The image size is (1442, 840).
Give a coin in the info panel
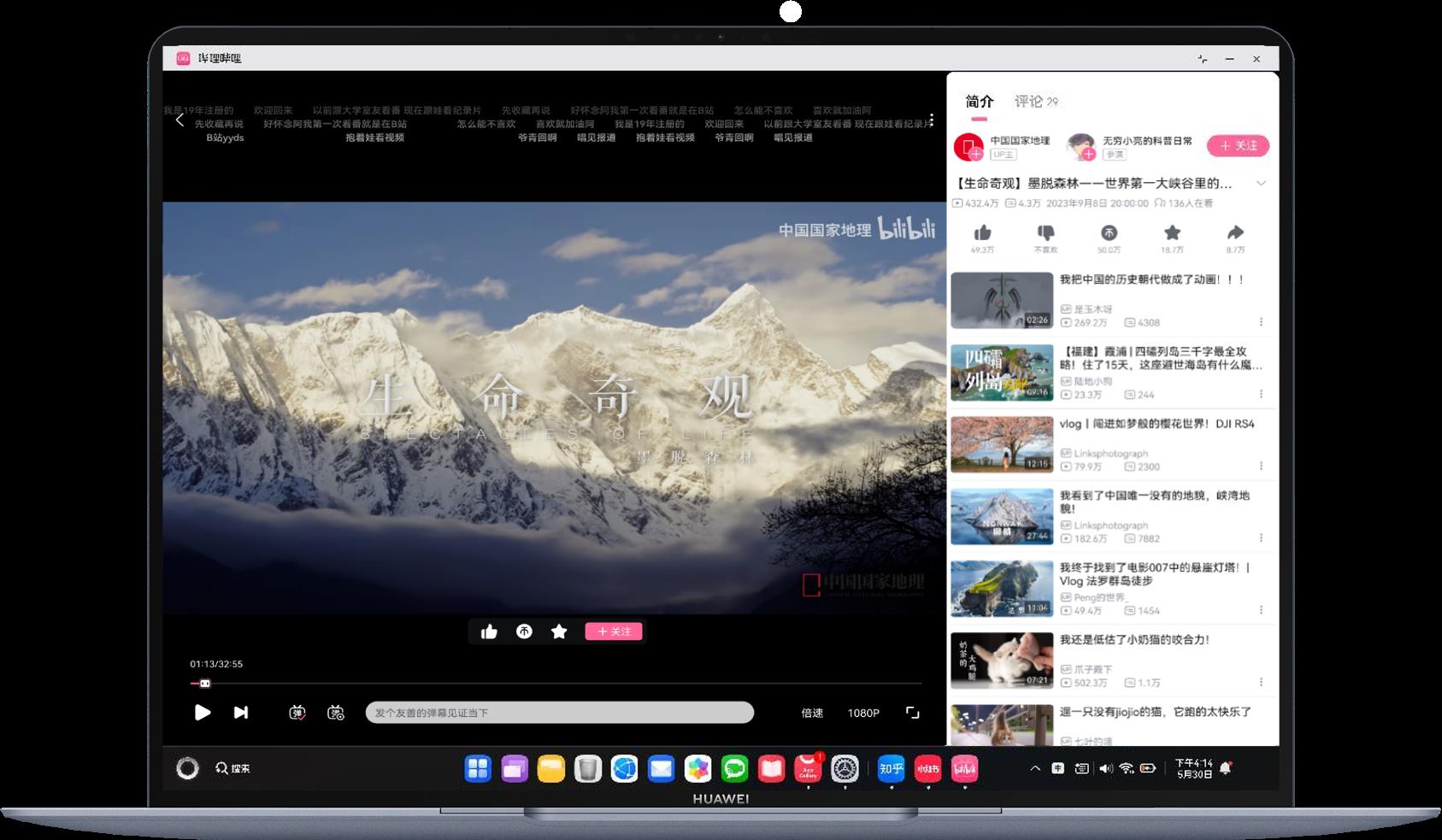click(x=1109, y=232)
